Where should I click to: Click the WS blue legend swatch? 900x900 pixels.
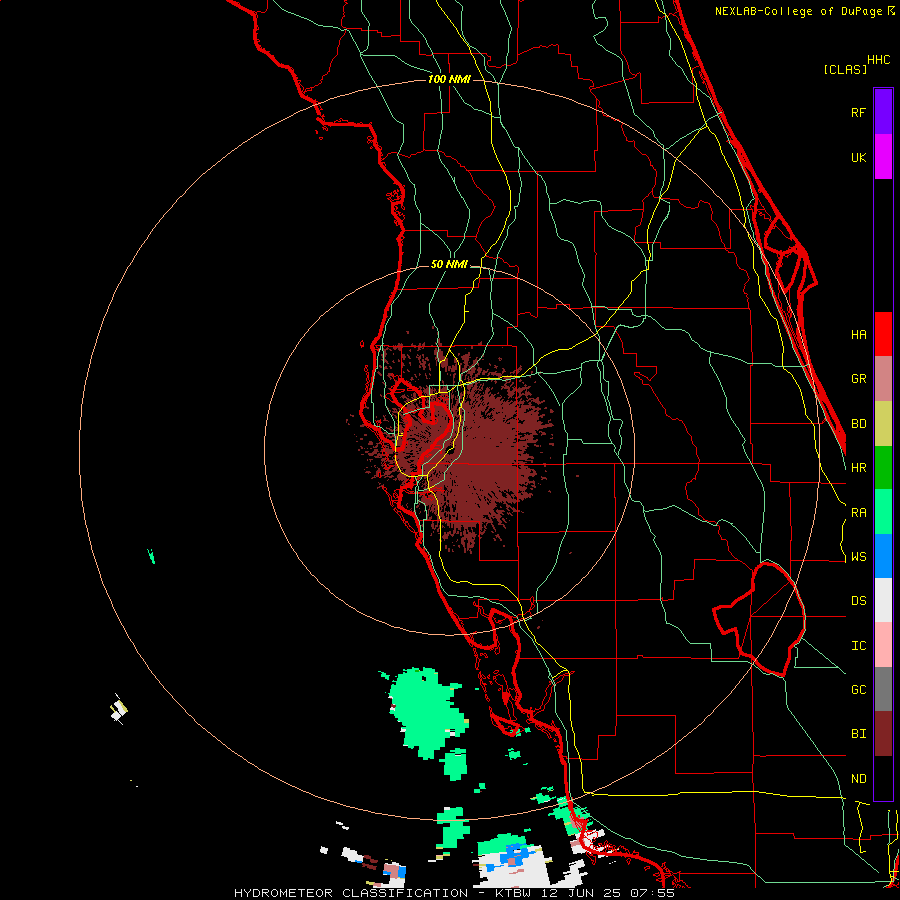click(x=883, y=556)
